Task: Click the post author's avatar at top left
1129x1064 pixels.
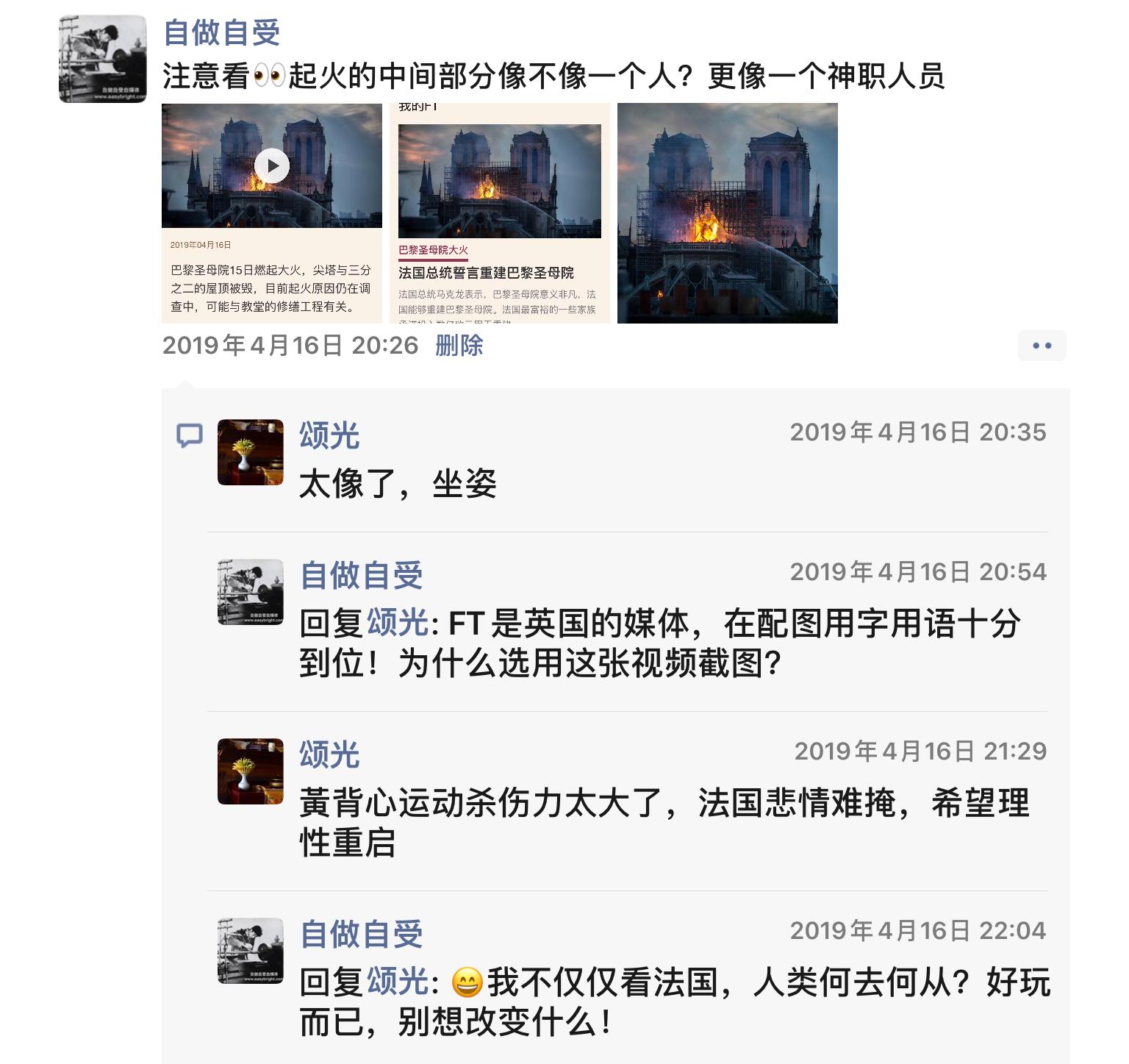Action: point(103,59)
